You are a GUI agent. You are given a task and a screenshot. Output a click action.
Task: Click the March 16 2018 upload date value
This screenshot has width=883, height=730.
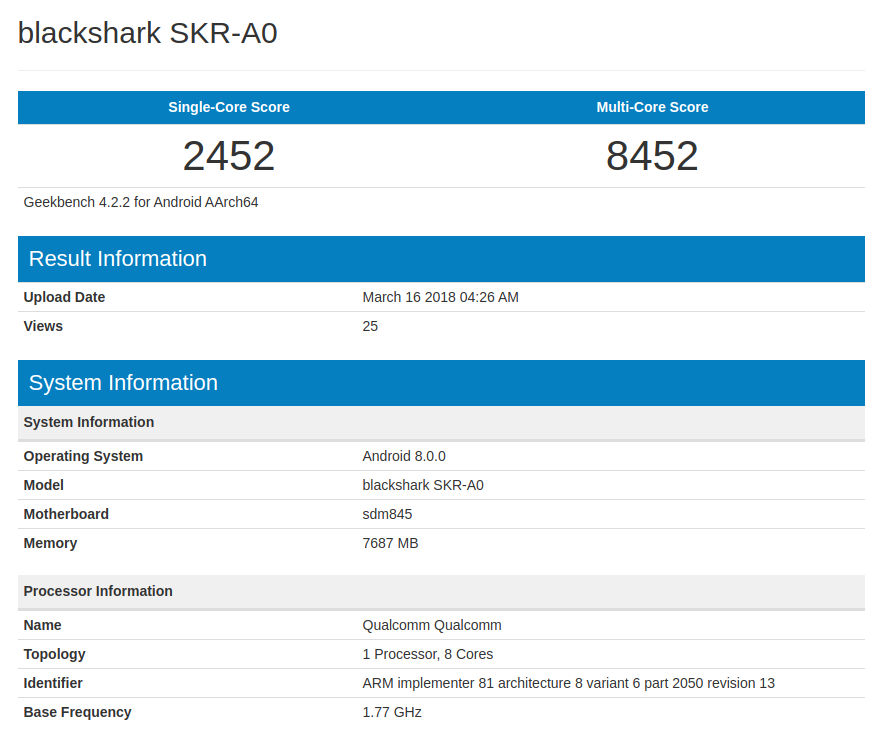coord(441,297)
